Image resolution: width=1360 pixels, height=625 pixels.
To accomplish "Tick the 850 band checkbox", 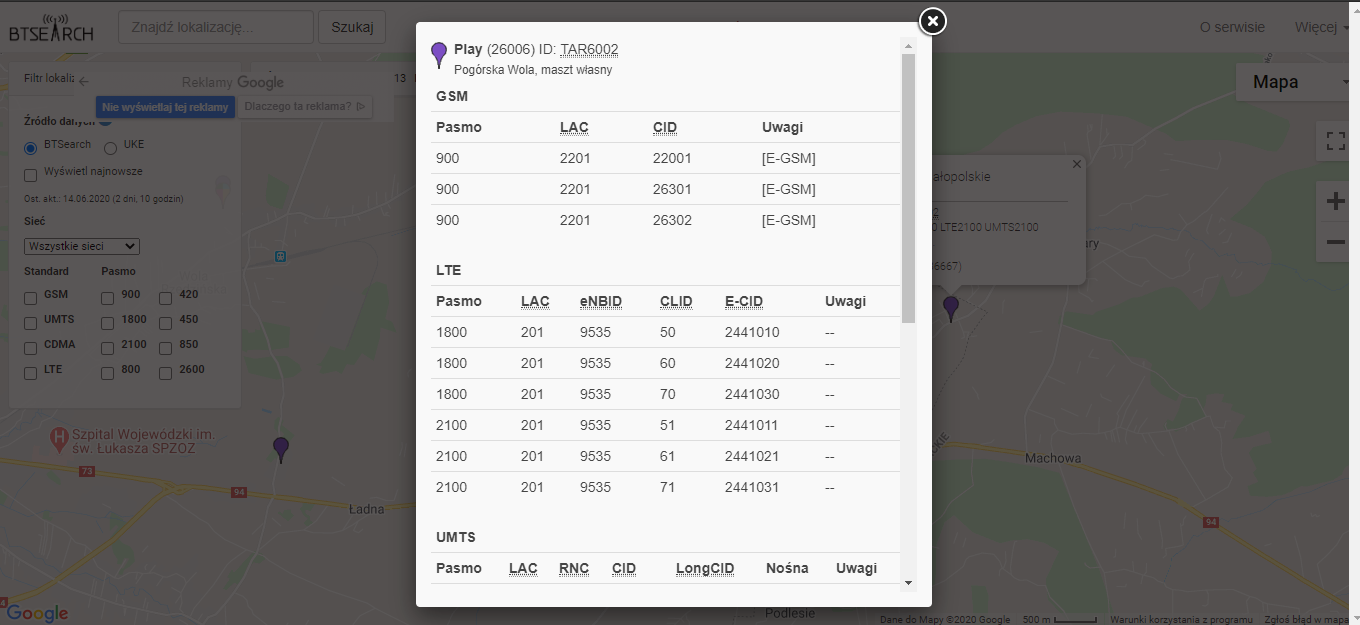I will 166,348.
